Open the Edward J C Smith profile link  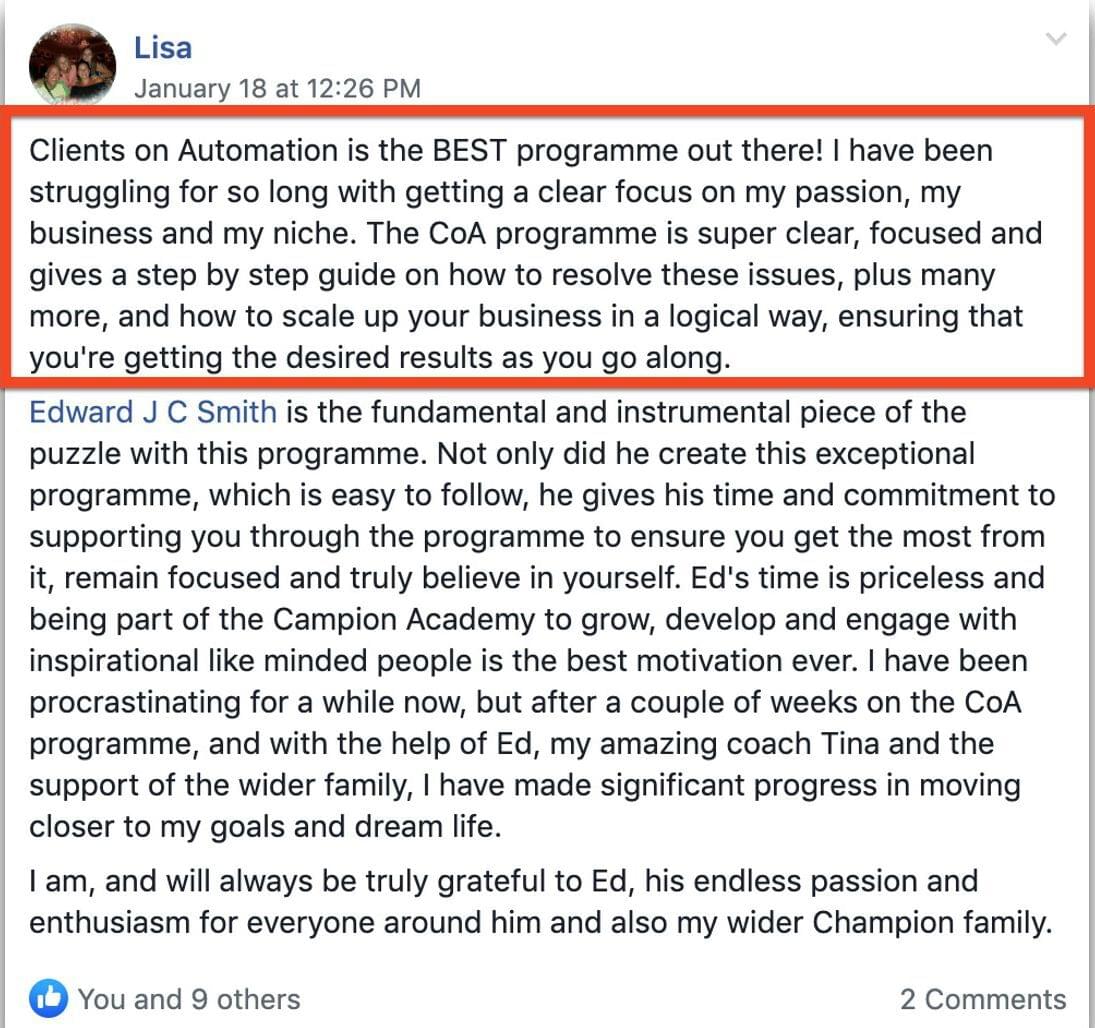tap(153, 412)
